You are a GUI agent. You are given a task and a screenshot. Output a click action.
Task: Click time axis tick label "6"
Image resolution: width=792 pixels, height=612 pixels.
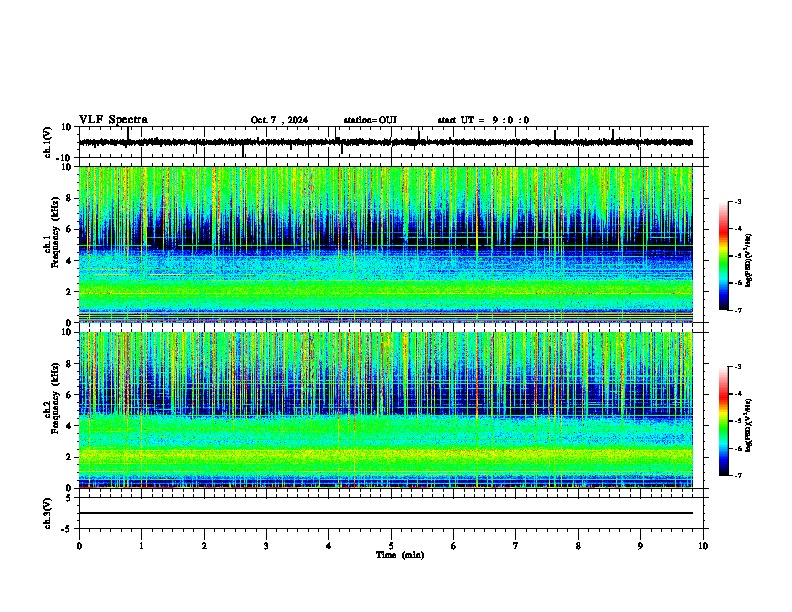pyautogui.click(x=454, y=546)
